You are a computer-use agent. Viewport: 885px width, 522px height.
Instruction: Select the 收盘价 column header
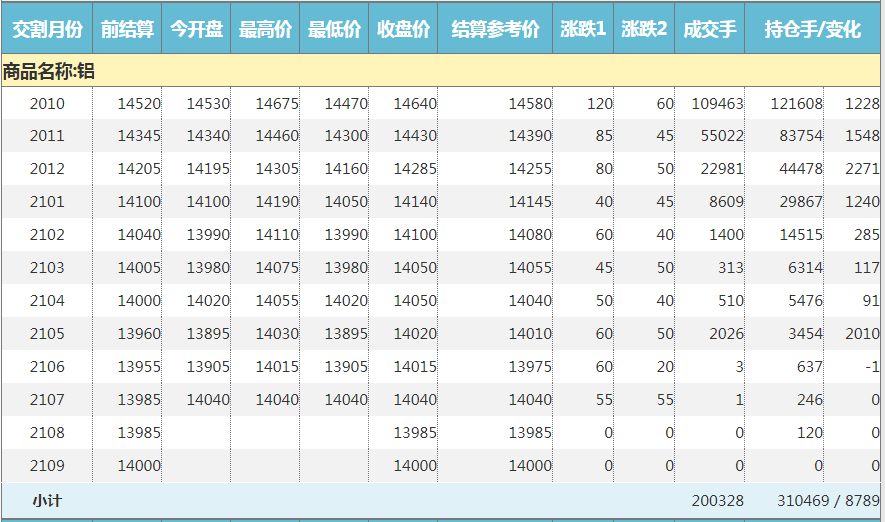click(403, 30)
